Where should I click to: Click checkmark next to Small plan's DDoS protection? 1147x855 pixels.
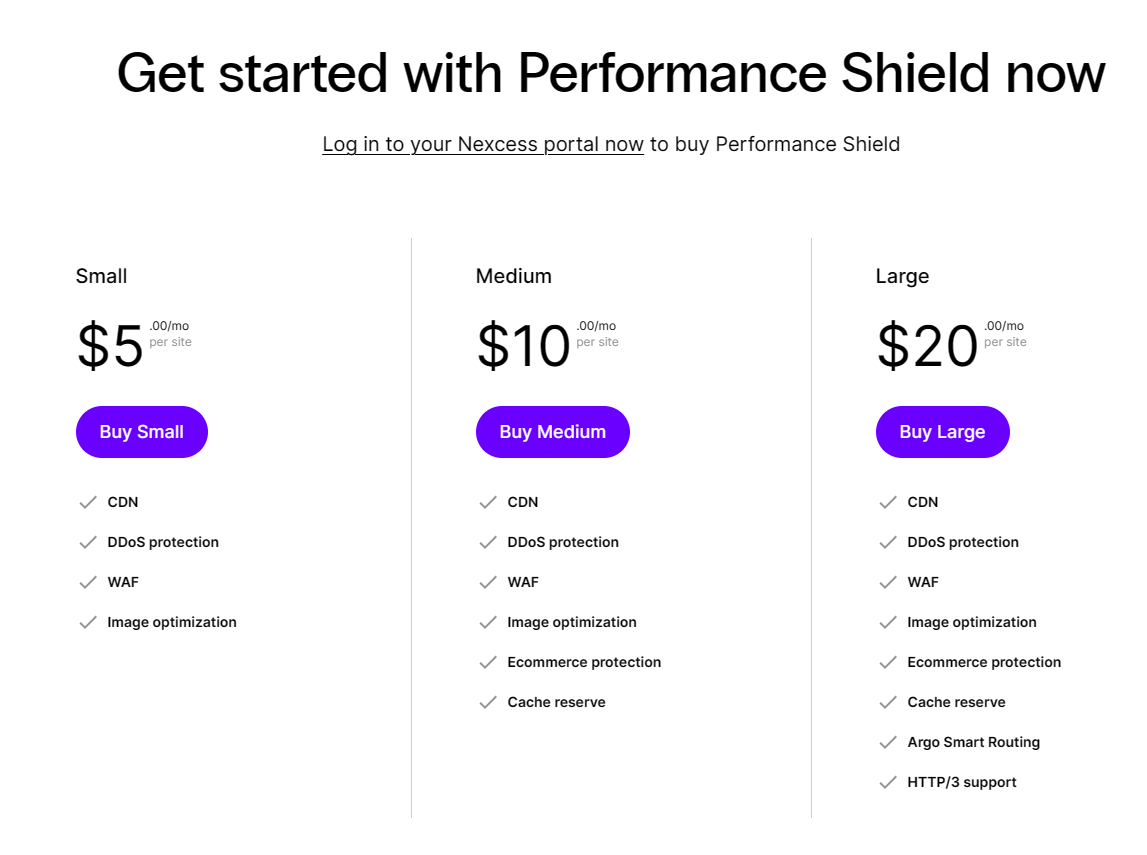coord(88,542)
